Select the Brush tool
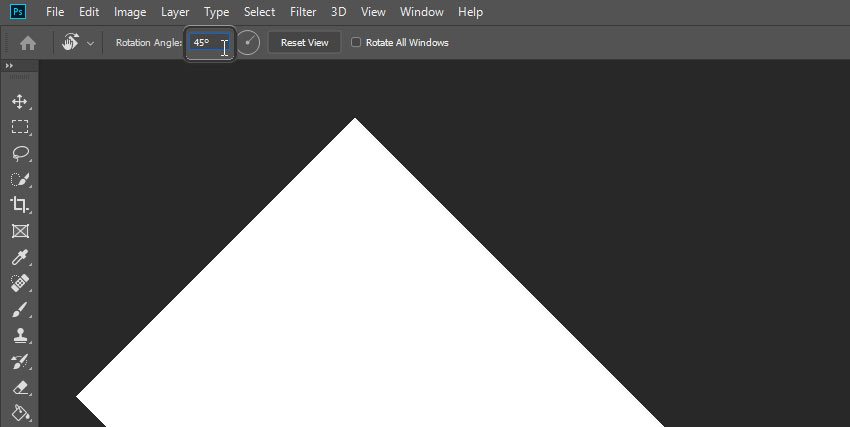 tap(20, 309)
